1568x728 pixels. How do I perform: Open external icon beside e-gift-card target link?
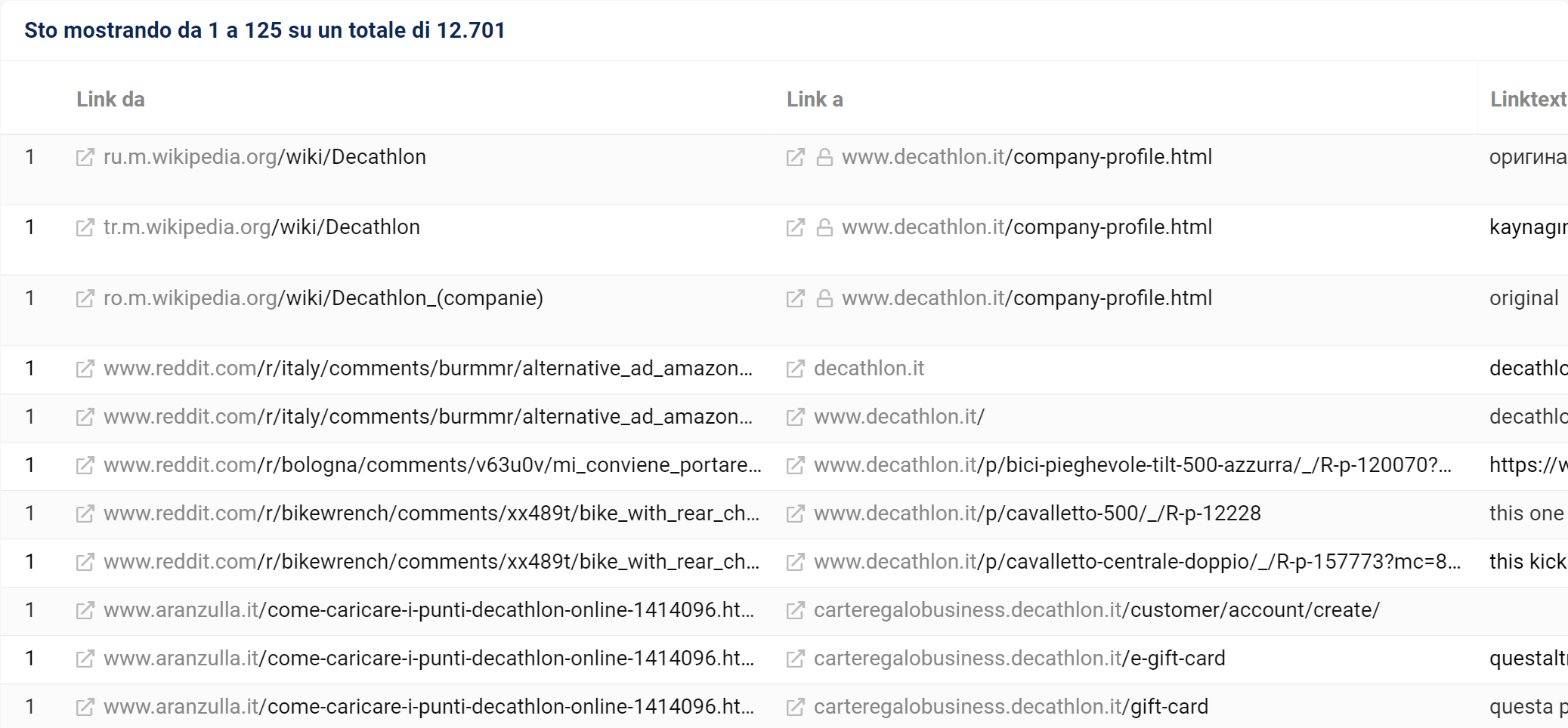(795, 659)
